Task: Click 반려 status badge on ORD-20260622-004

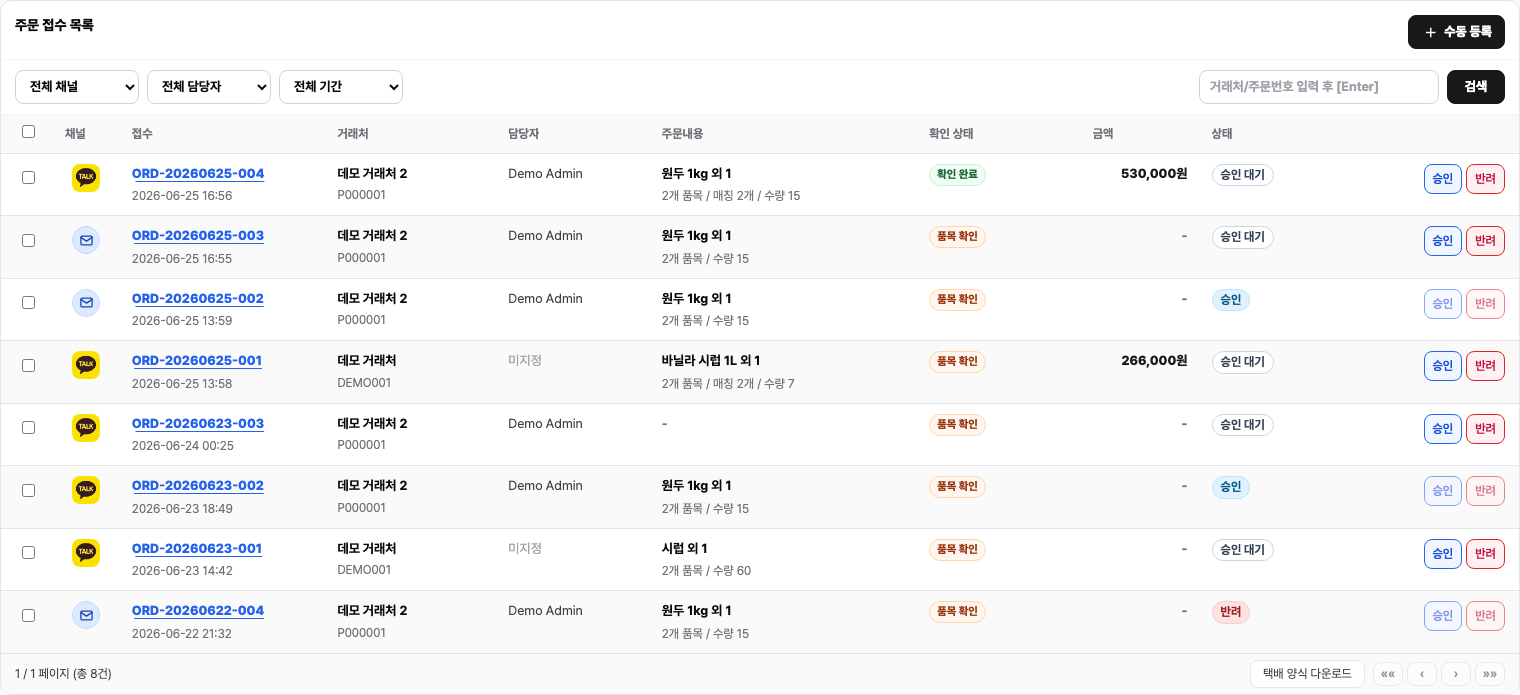Action: click(x=1230, y=612)
